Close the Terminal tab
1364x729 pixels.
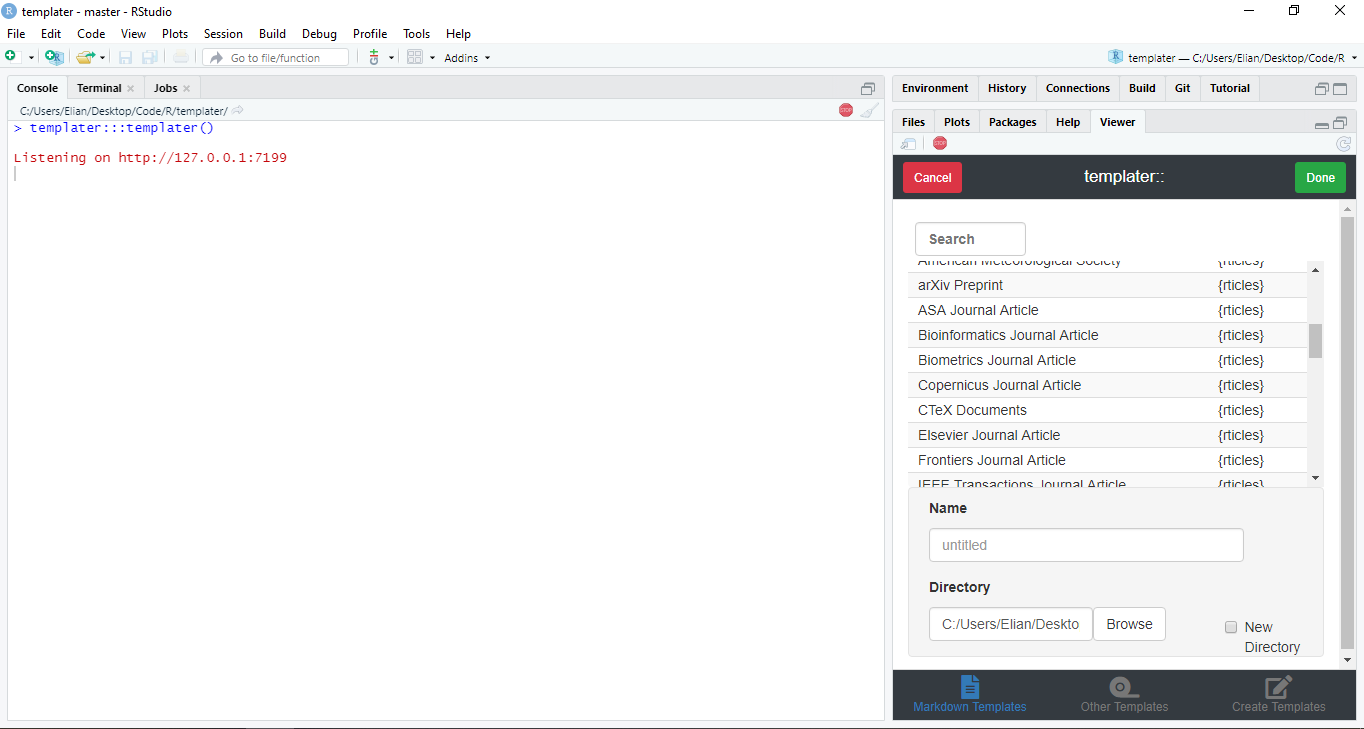tap(130, 89)
